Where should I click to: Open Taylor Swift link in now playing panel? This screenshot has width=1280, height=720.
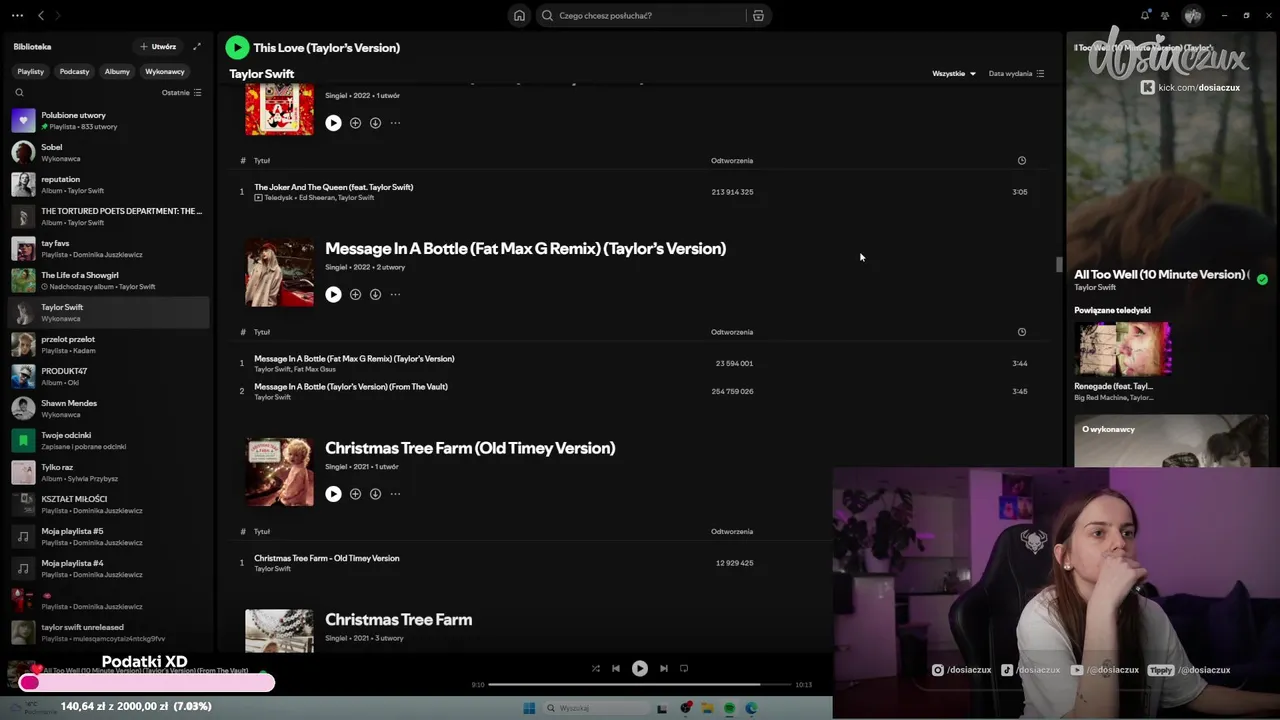coord(1095,288)
